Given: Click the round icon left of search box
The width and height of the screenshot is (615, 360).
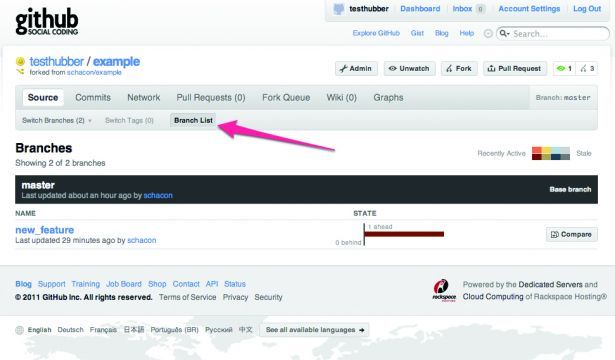Looking at the screenshot, I should [488, 34].
